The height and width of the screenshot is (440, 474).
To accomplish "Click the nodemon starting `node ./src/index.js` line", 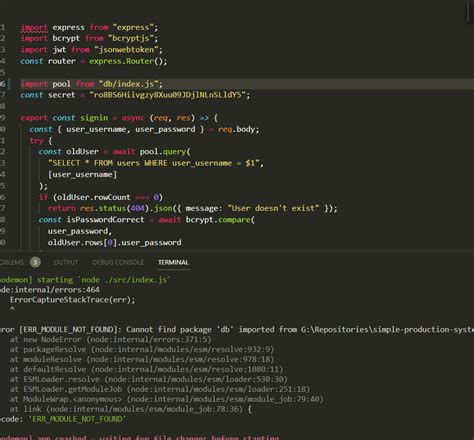I will coord(85,280).
